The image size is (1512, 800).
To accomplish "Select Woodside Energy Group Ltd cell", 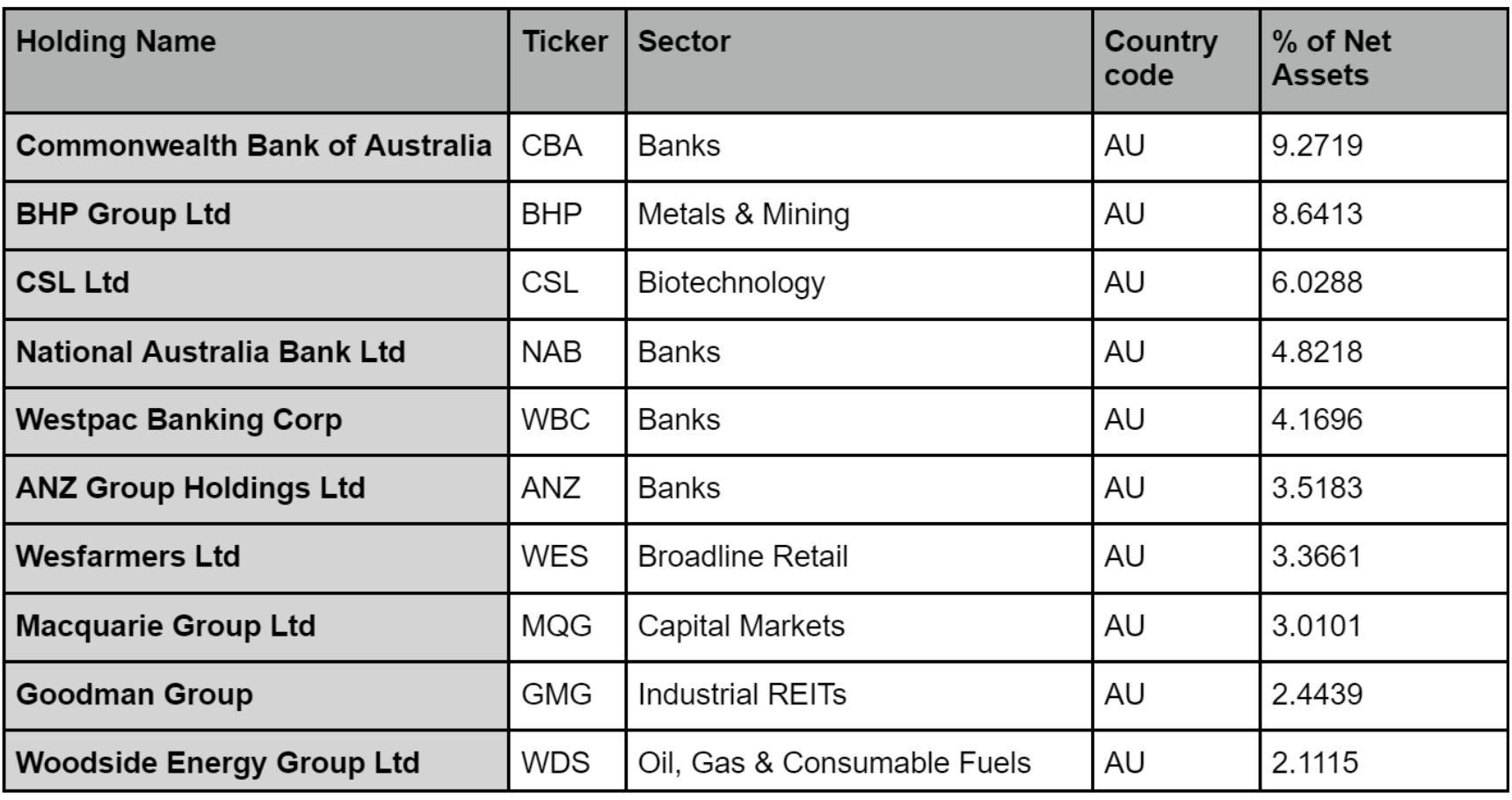I will pos(256,761).
